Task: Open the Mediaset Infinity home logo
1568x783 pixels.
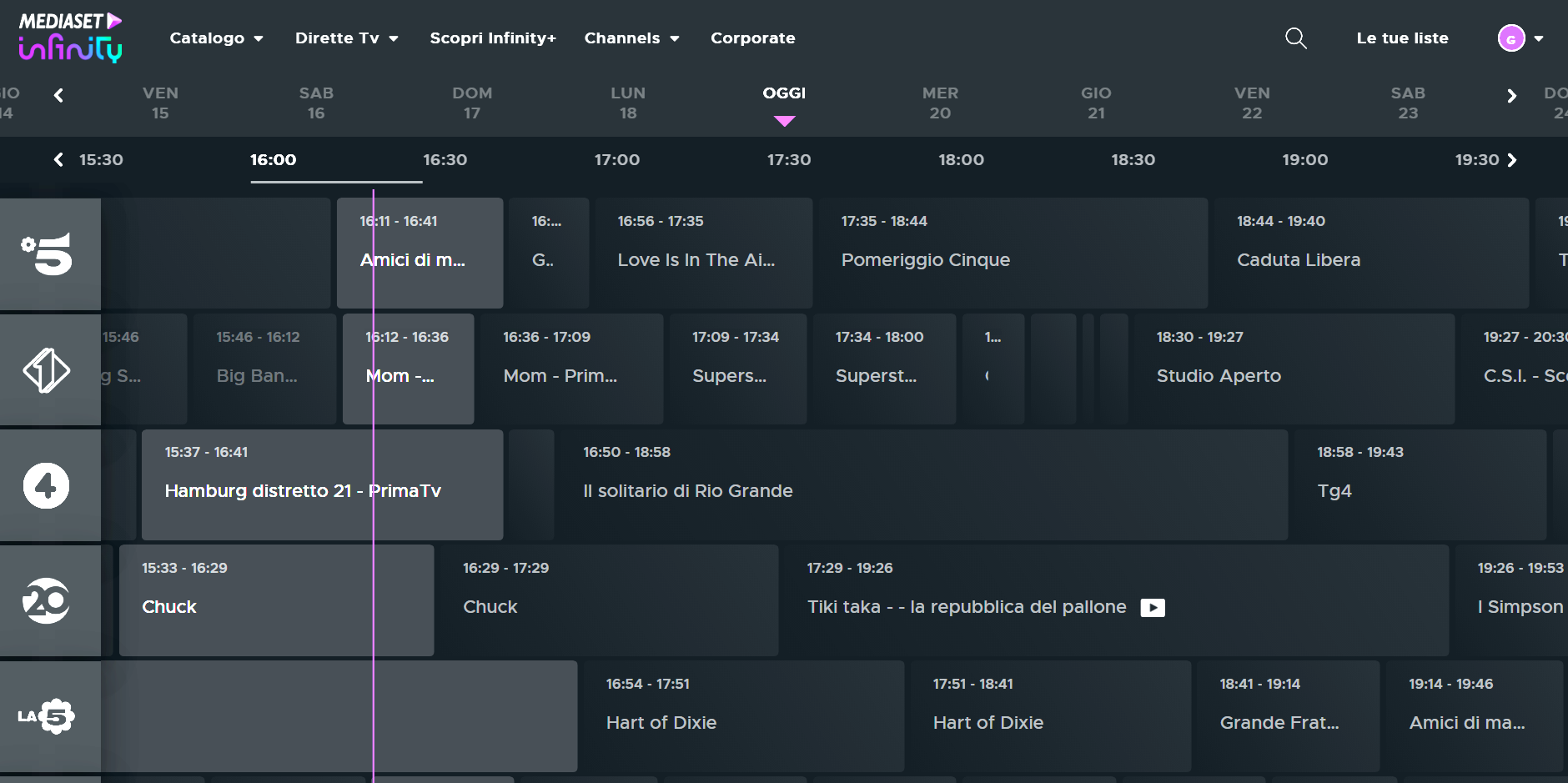Action: (x=70, y=38)
